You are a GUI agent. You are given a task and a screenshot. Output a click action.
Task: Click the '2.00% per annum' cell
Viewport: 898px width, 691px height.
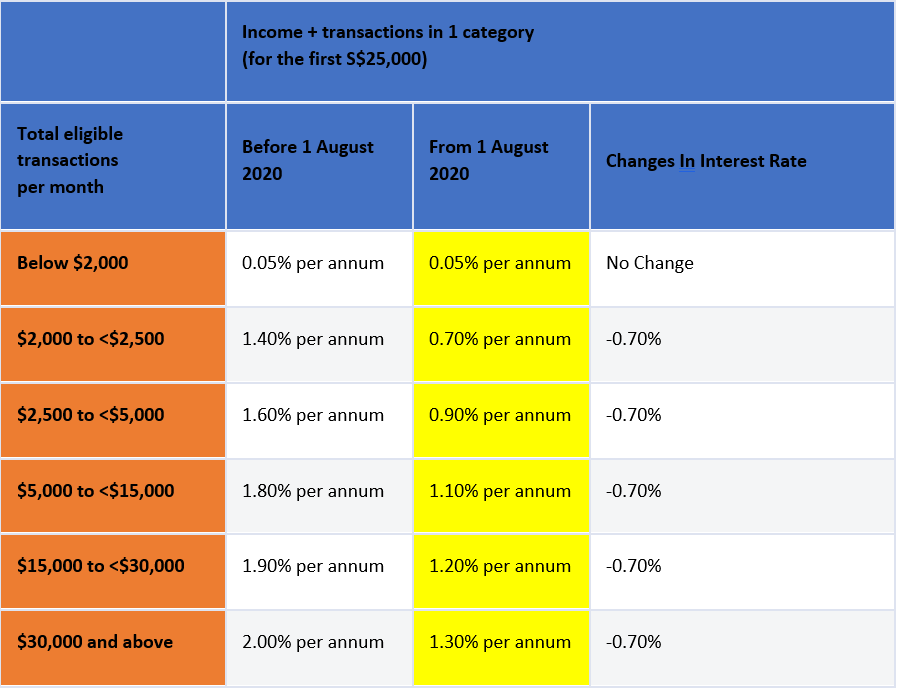[x=313, y=642]
